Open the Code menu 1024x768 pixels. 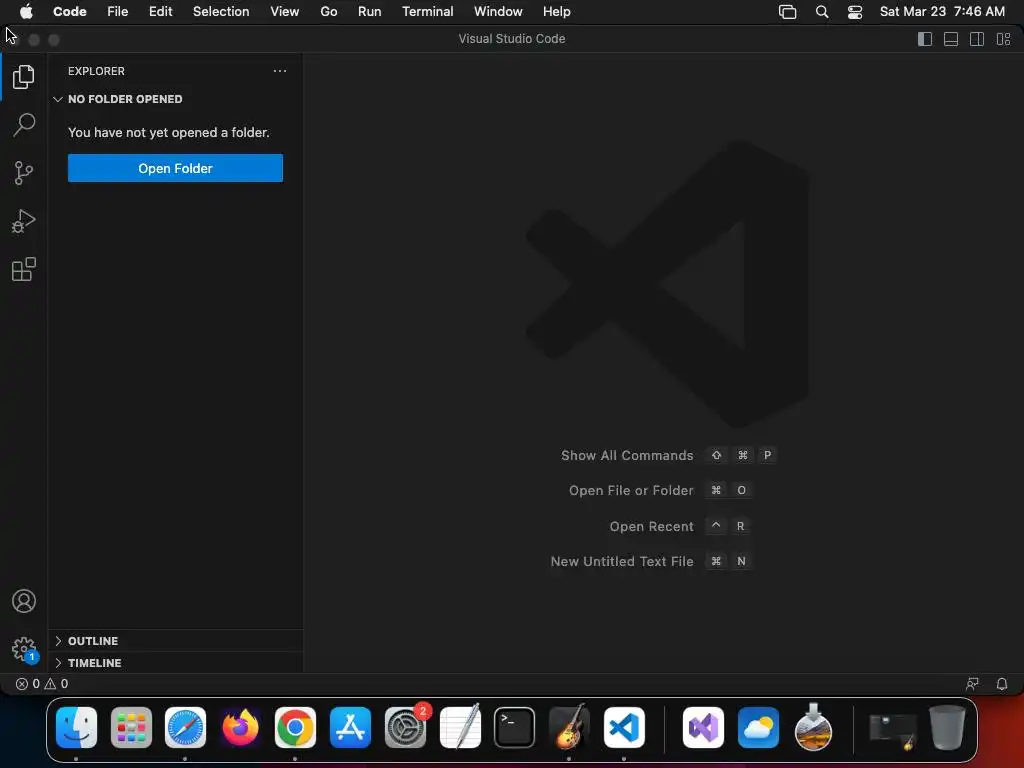point(70,12)
